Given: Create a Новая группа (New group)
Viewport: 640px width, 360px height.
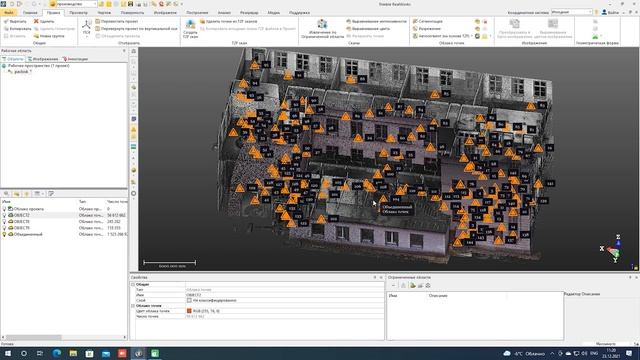Looking at the screenshot, I should click(49, 36).
